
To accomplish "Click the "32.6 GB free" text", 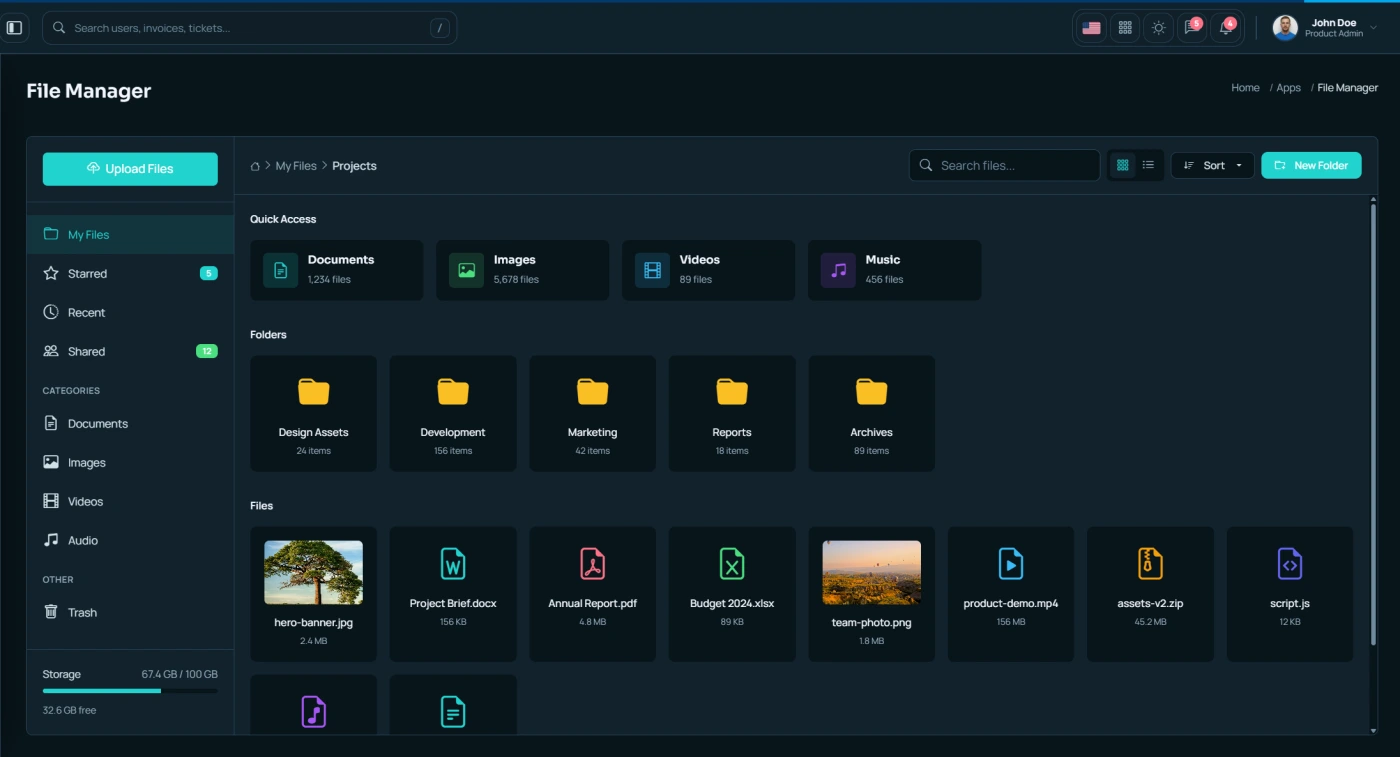I will (x=70, y=710).
